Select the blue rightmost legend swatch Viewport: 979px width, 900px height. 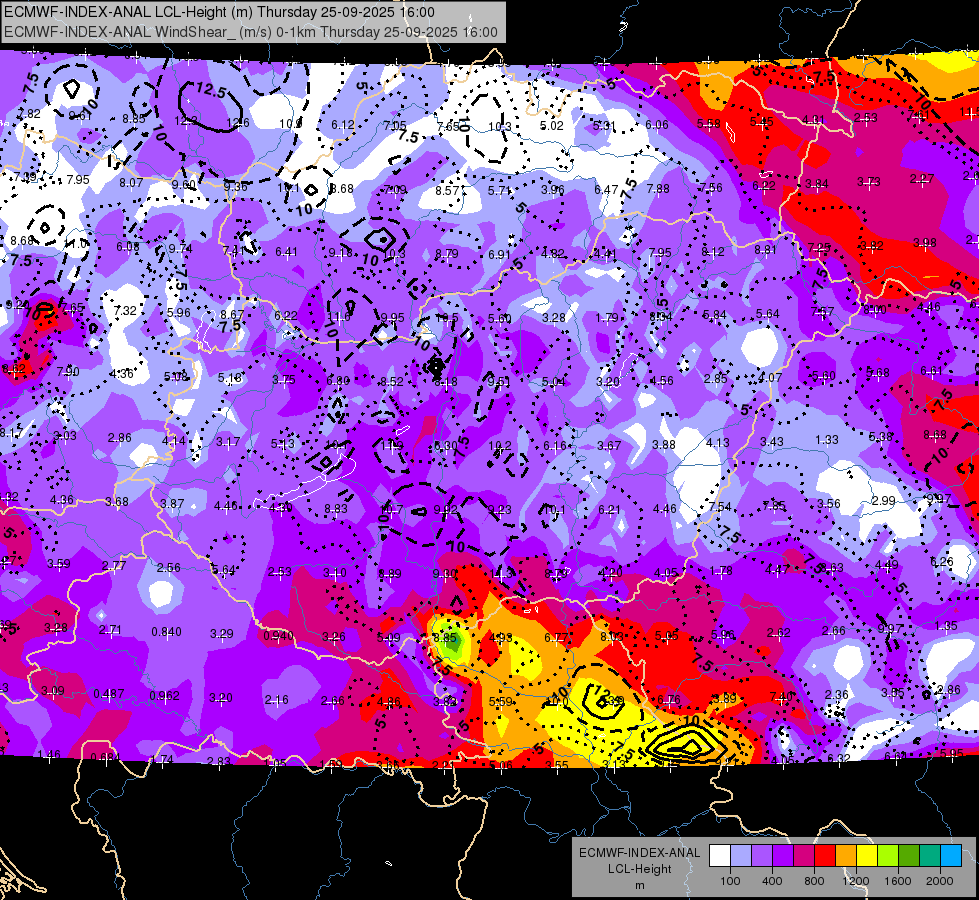pos(951,856)
